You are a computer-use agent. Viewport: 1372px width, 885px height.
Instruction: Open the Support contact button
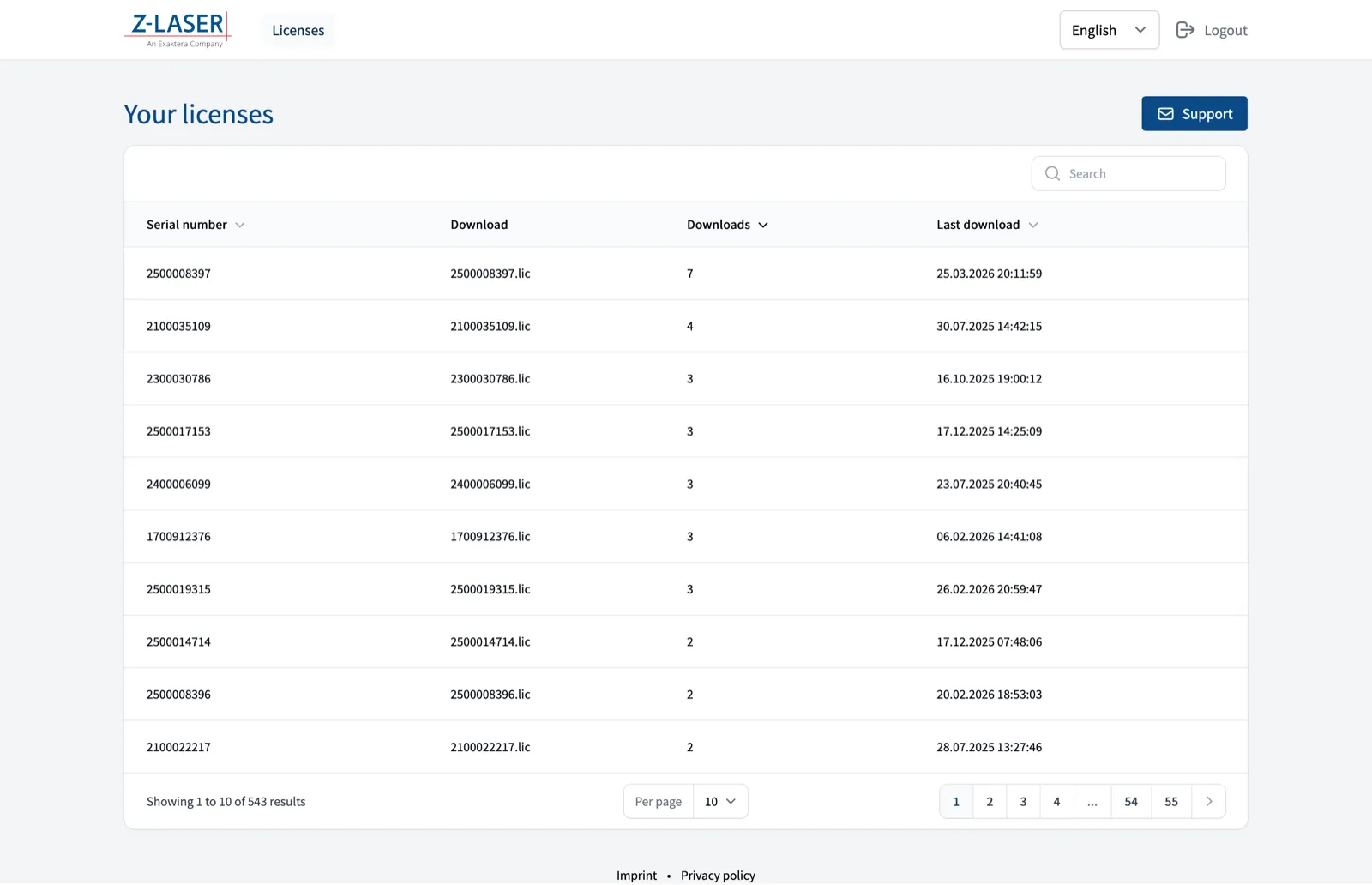1194,114
